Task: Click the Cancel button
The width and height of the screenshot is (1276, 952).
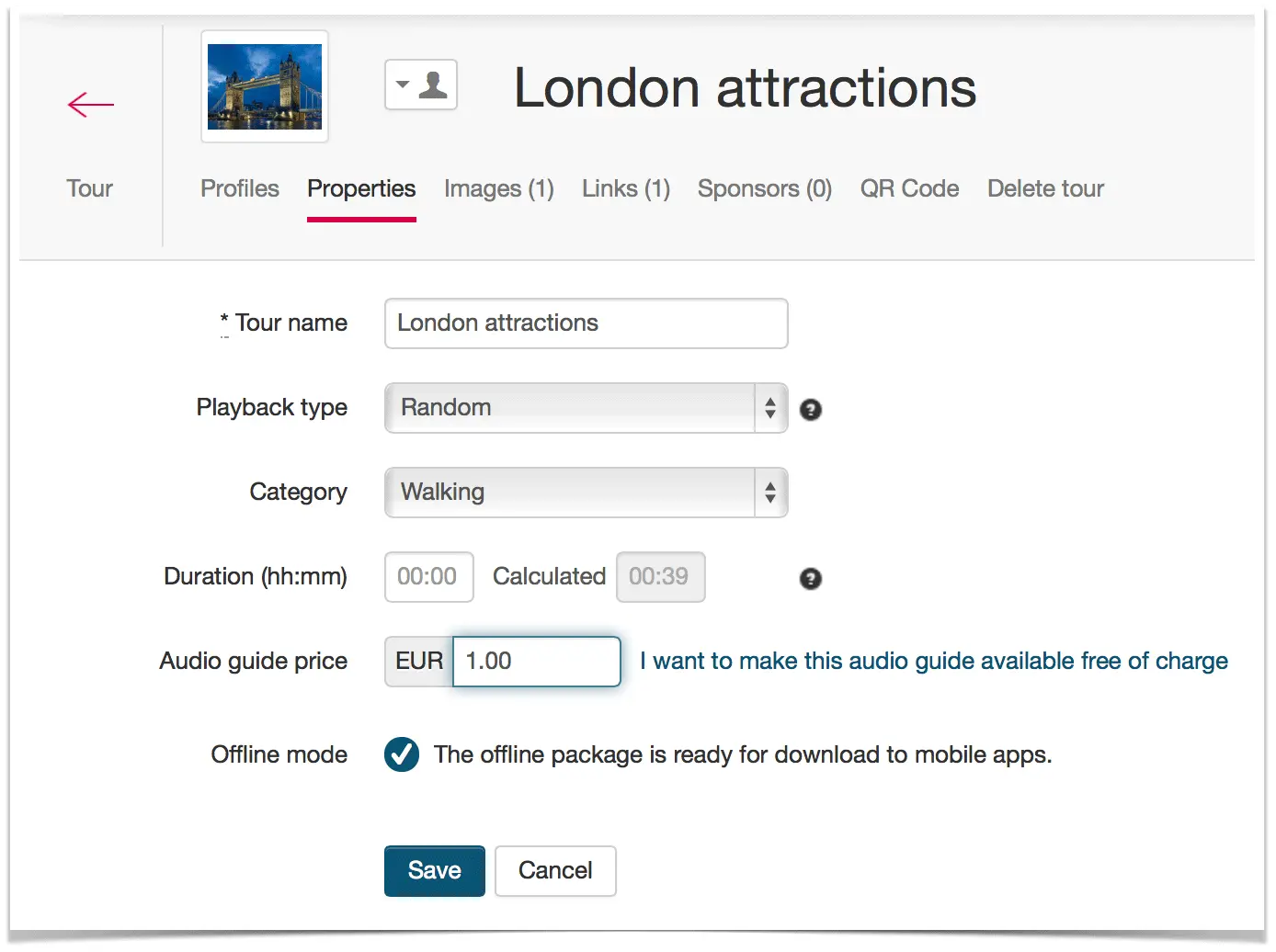Action: (555, 871)
